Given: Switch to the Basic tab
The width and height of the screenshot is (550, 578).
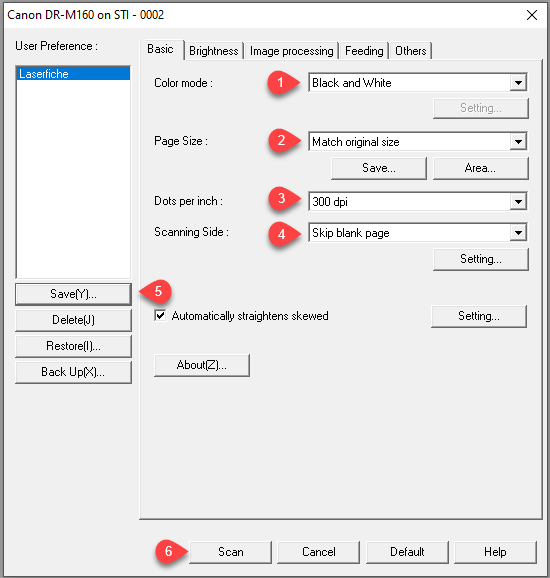Looking at the screenshot, I should [161, 49].
